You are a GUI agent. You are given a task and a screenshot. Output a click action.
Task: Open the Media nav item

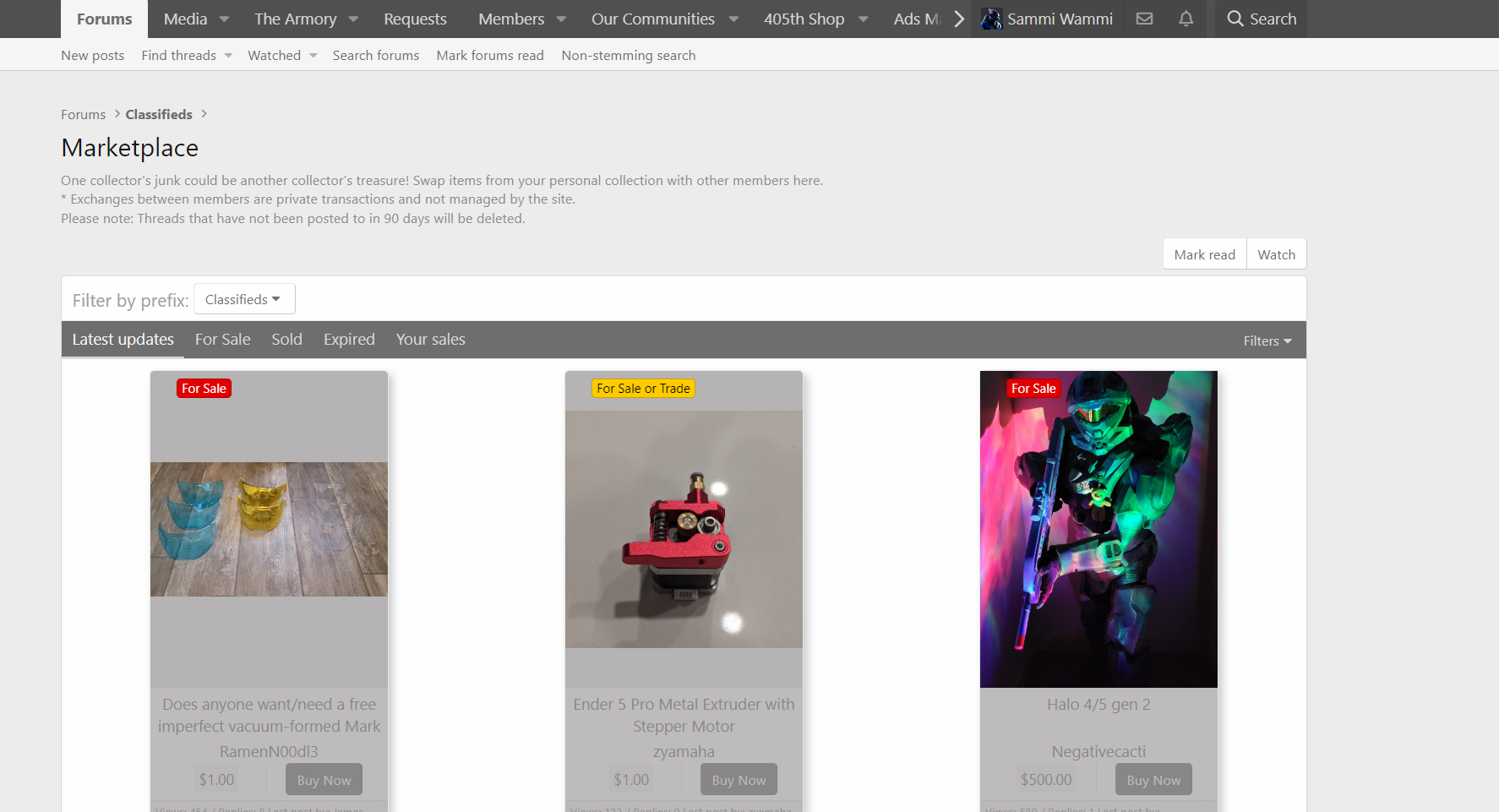click(186, 19)
